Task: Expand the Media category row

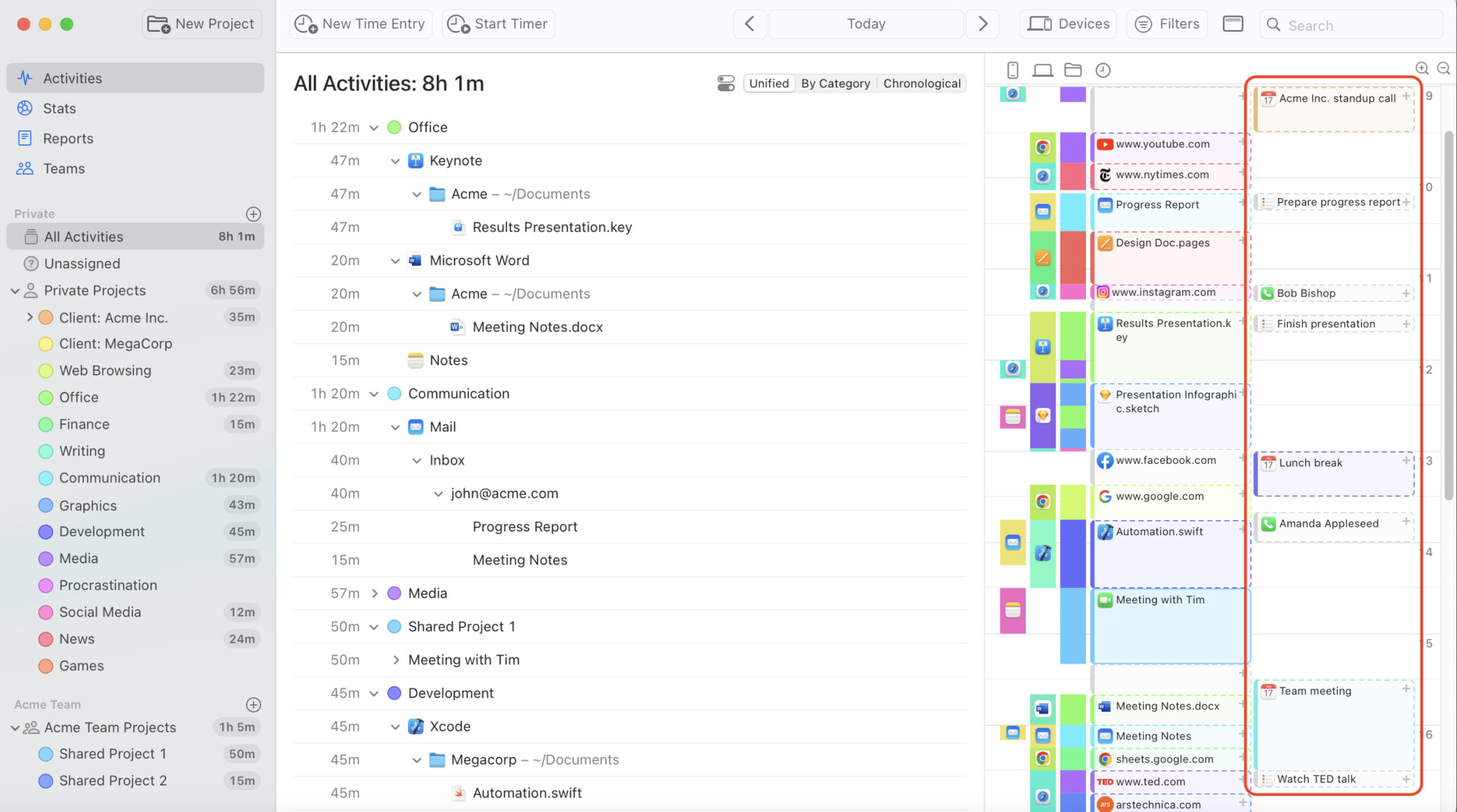Action: [x=374, y=593]
